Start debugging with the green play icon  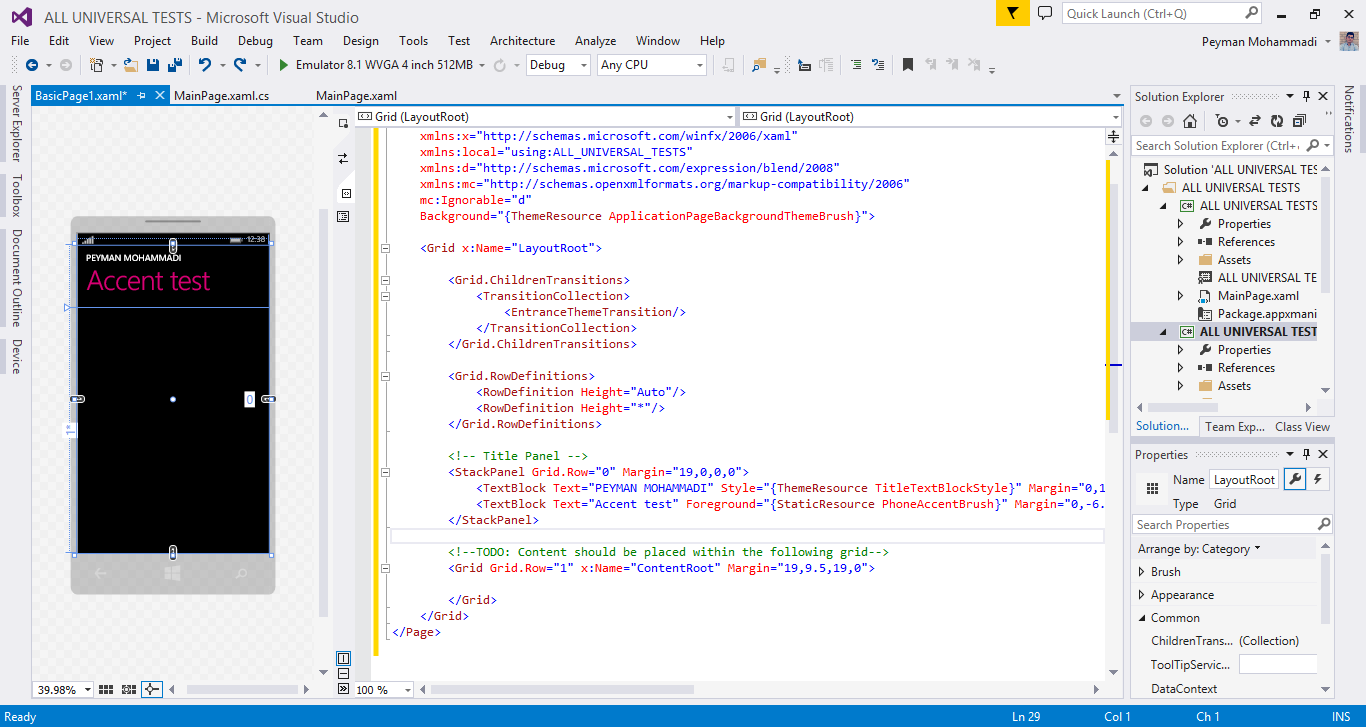[x=283, y=65]
